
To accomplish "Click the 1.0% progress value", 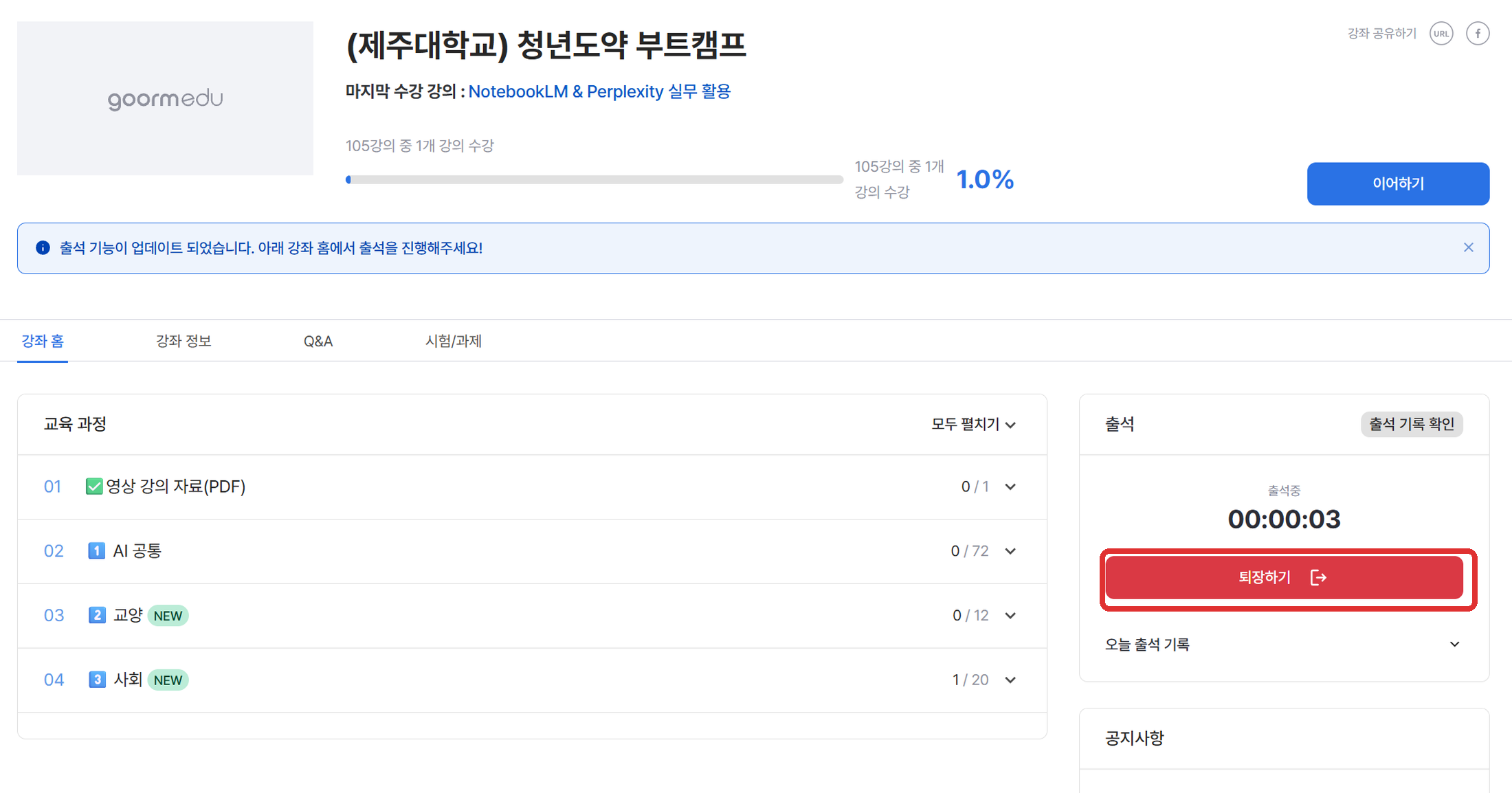I will (x=985, y=179).
